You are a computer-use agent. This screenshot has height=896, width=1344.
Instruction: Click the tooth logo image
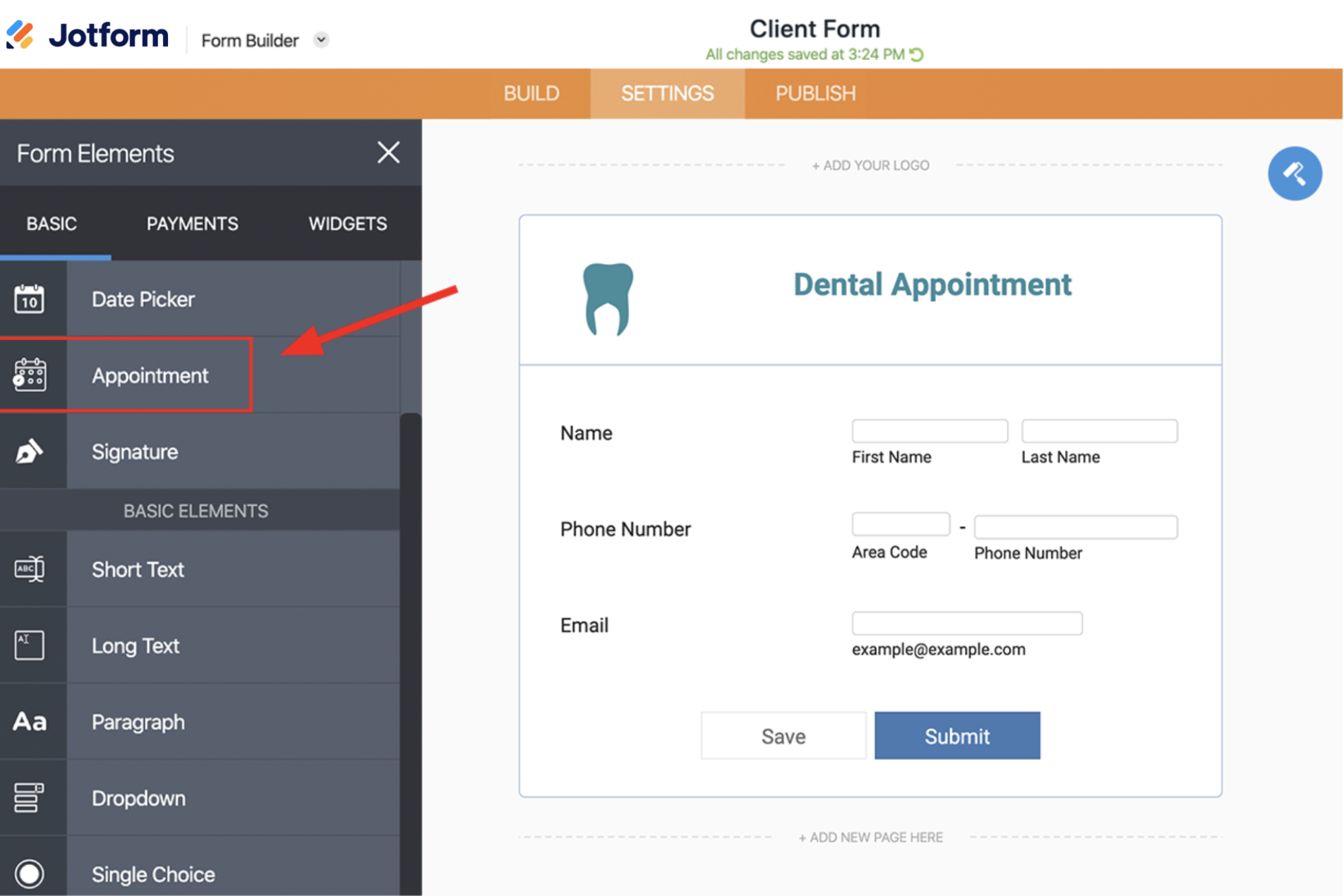[608, 298]
